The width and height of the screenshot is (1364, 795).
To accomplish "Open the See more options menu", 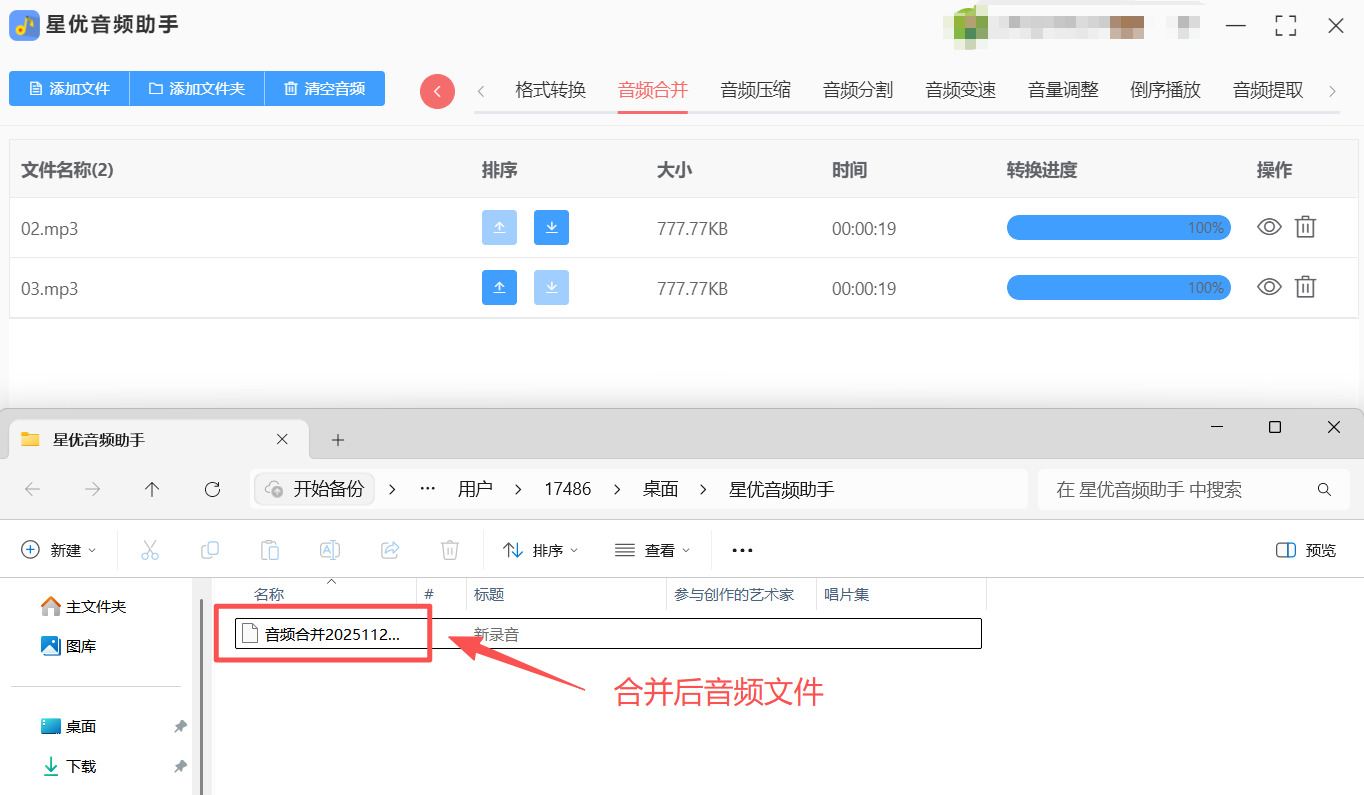I will click(x=742, y=550).
